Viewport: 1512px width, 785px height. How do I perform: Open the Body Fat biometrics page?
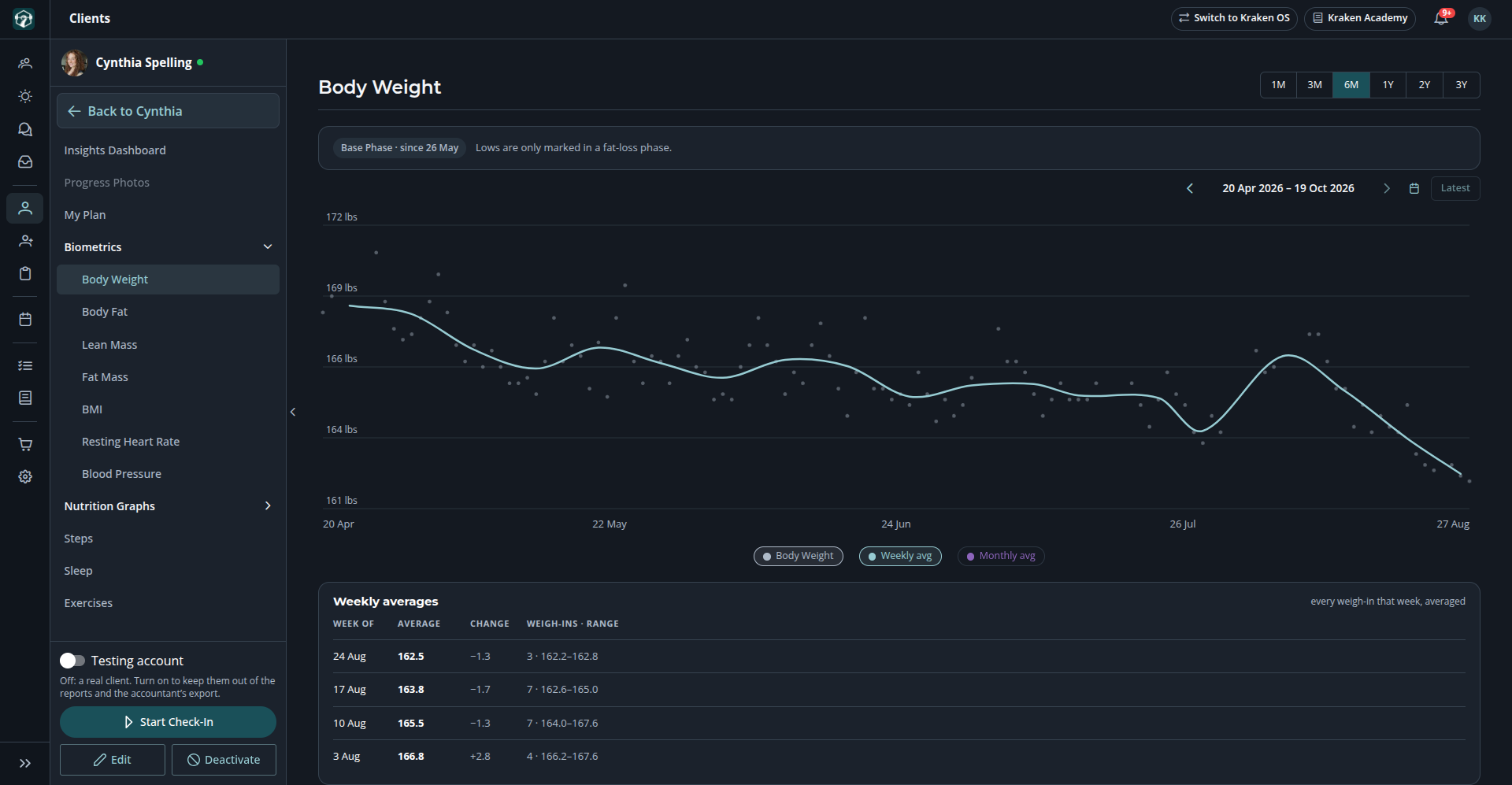coord(168,312)
